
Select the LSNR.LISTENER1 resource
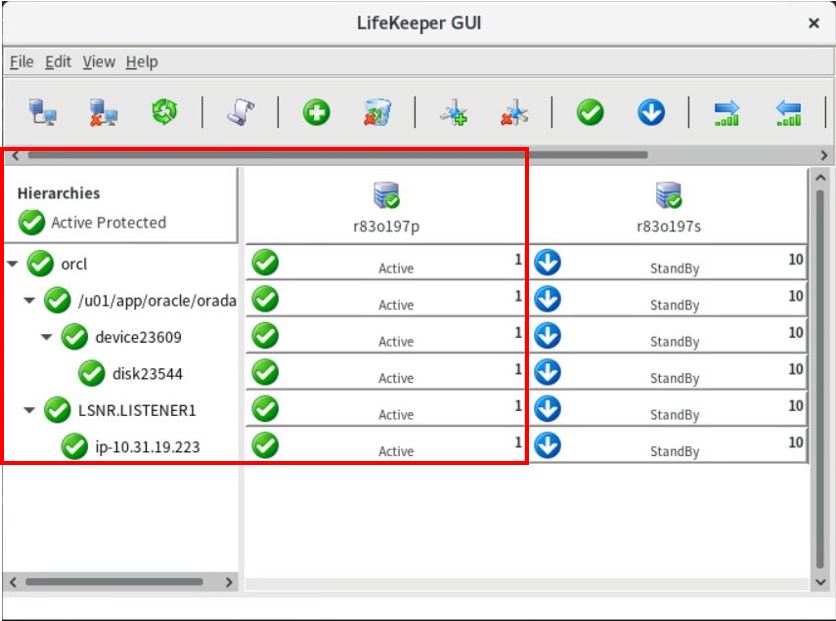[137, 410]
